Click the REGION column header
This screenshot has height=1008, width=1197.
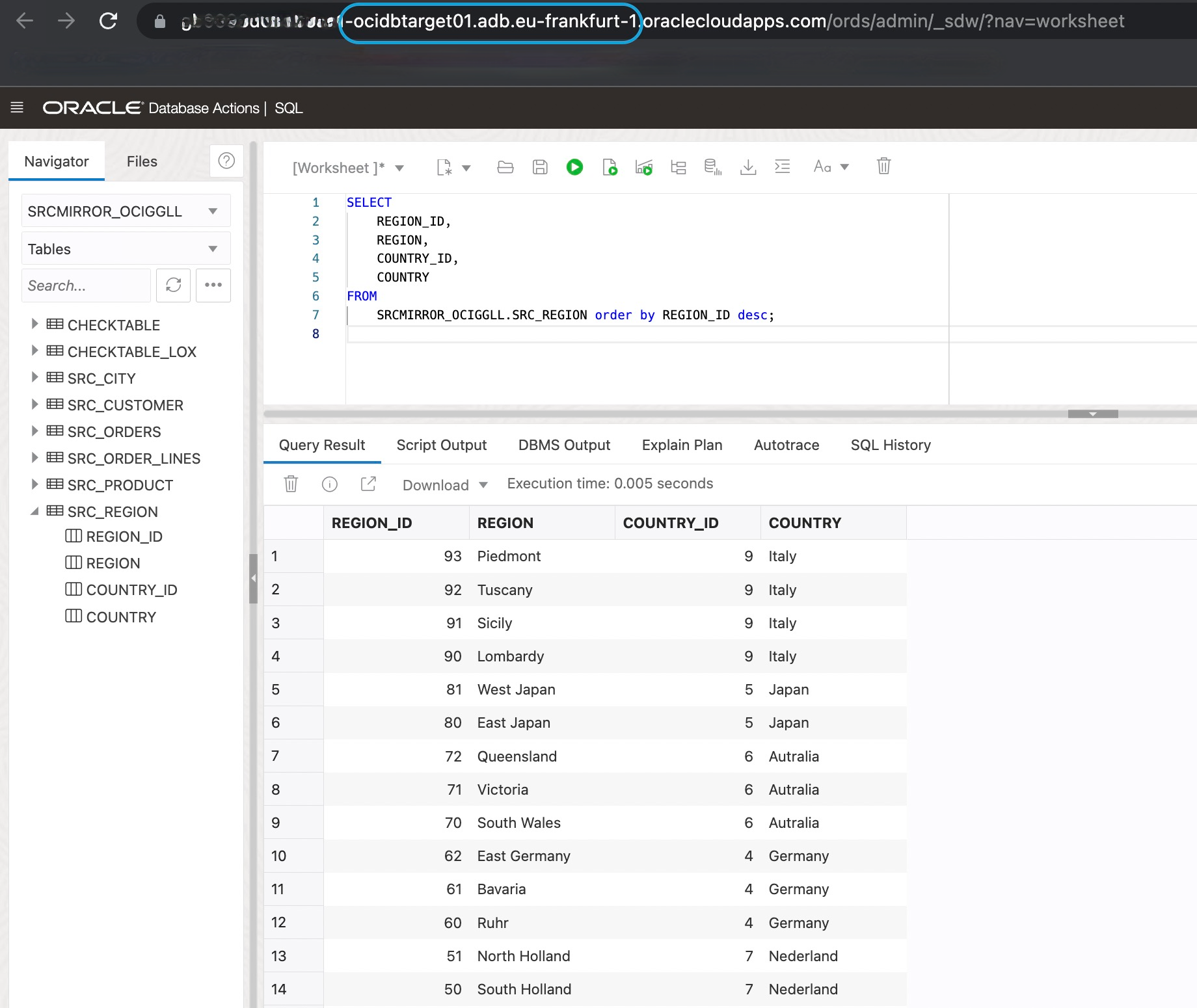[543, 523]
